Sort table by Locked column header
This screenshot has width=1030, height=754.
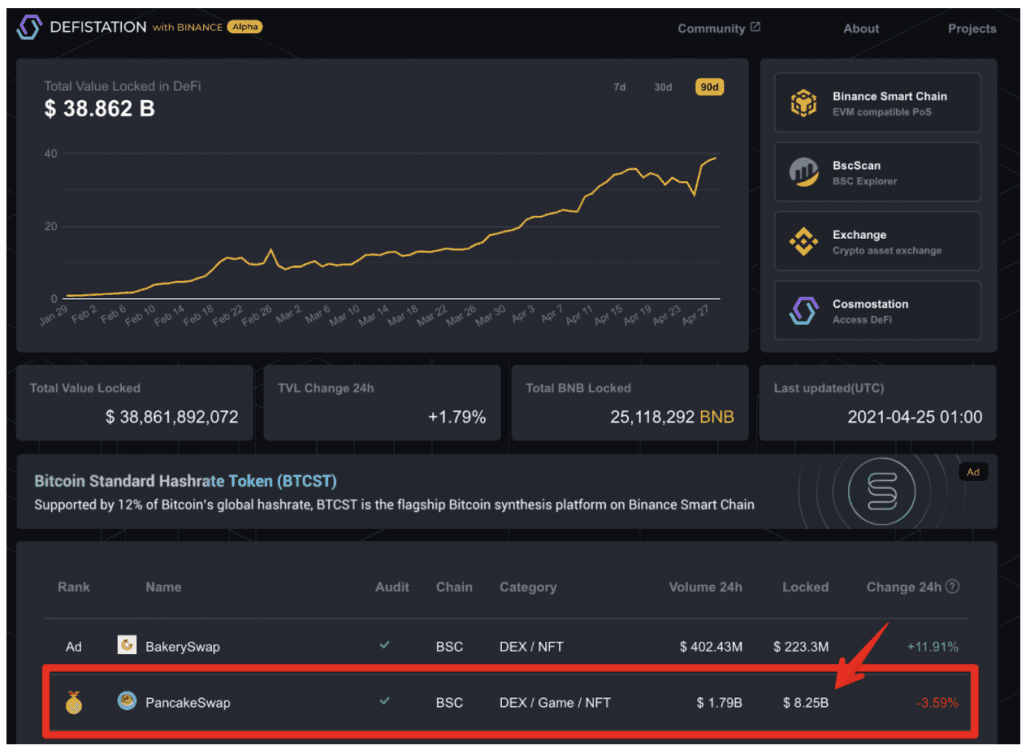[x=805, y=587]
